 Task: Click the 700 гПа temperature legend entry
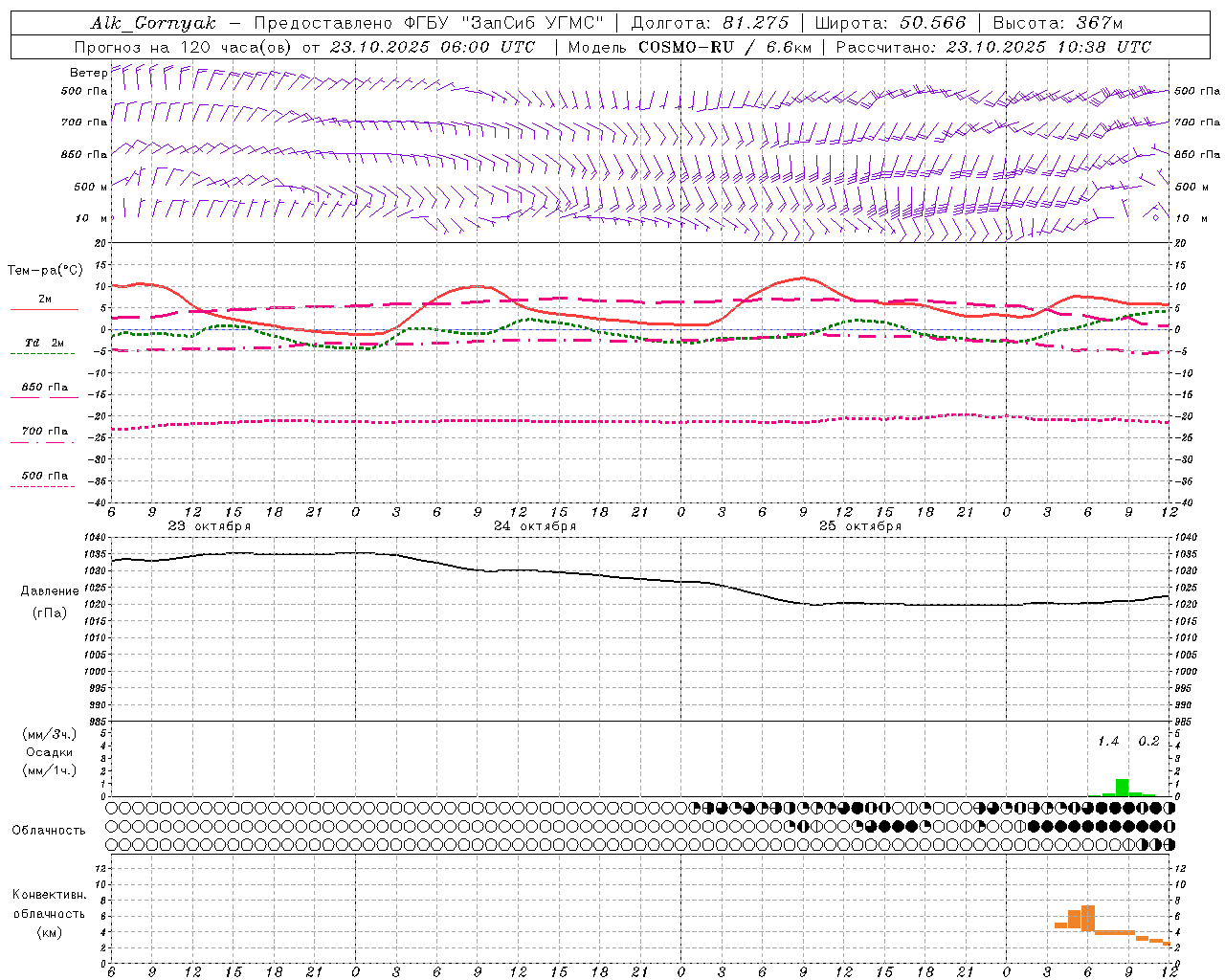(45, 431)
